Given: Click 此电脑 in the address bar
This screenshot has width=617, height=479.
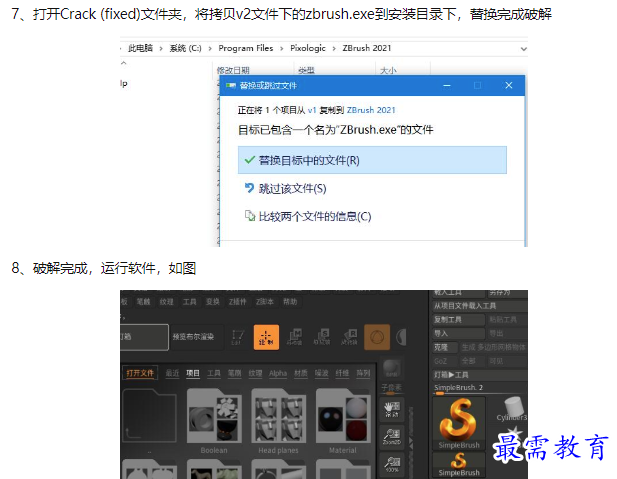Looking at the screenshot, I should coord(140,48).
